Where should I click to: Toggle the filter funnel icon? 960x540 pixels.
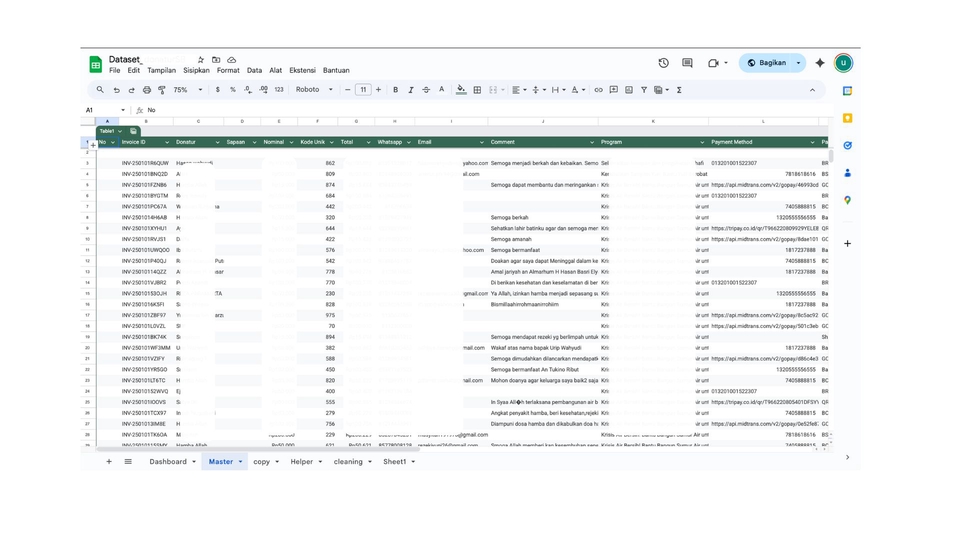point(644,90)
